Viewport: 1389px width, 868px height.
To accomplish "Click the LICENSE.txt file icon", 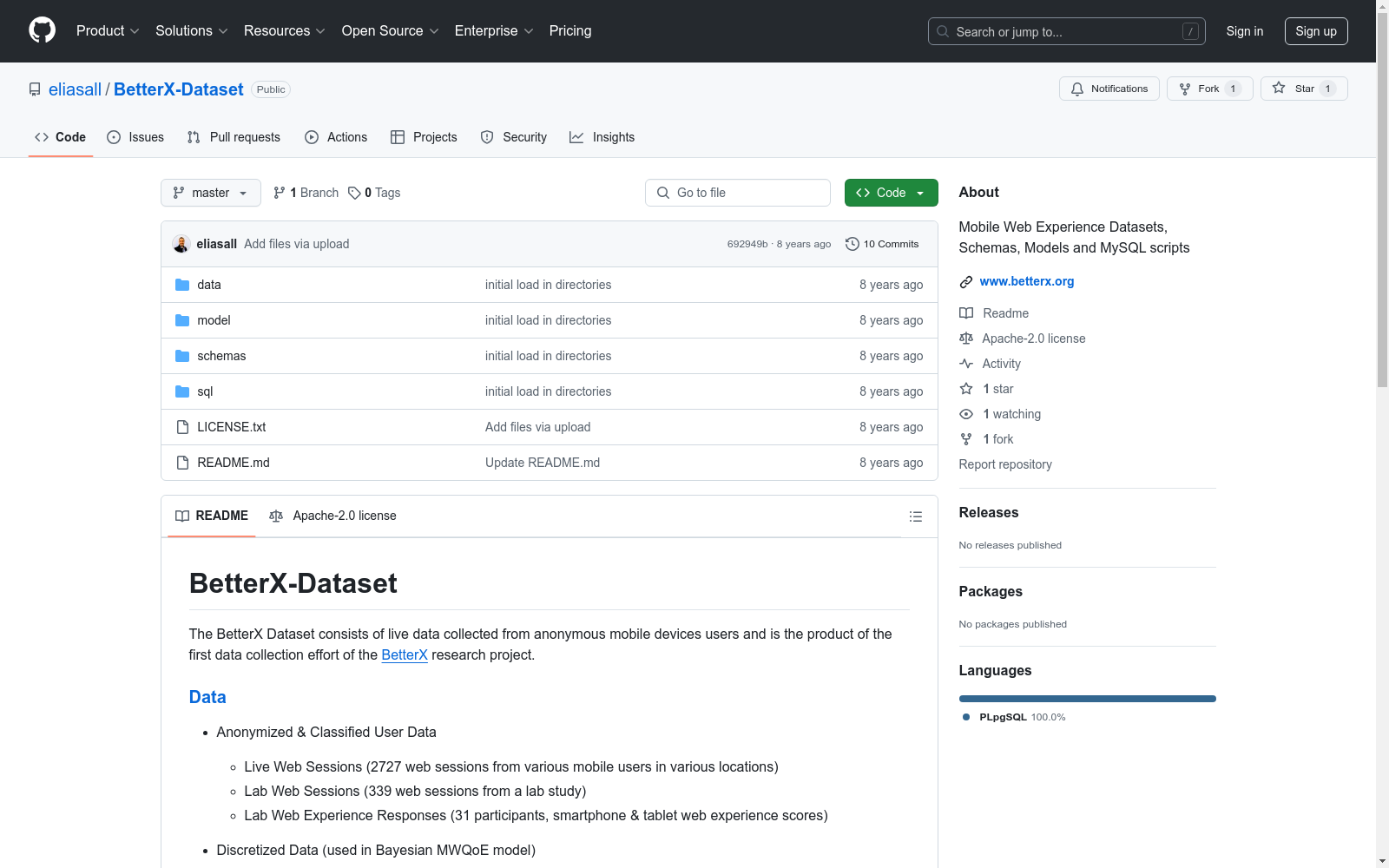I will tap(182, 427).
